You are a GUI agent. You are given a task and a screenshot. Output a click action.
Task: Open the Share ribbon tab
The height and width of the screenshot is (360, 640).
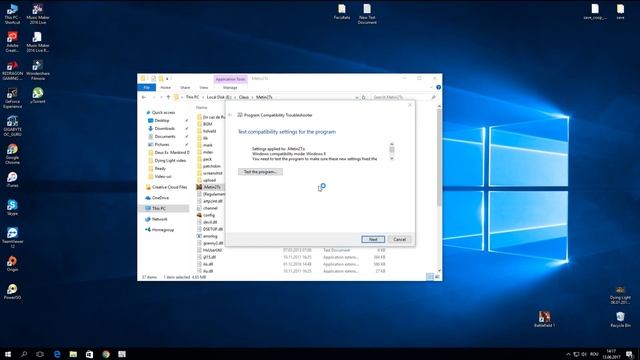(x=185, y=87)
